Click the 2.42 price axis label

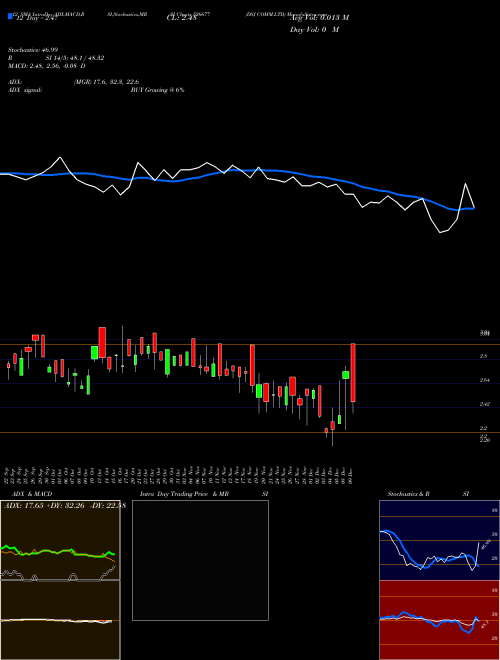485,404
